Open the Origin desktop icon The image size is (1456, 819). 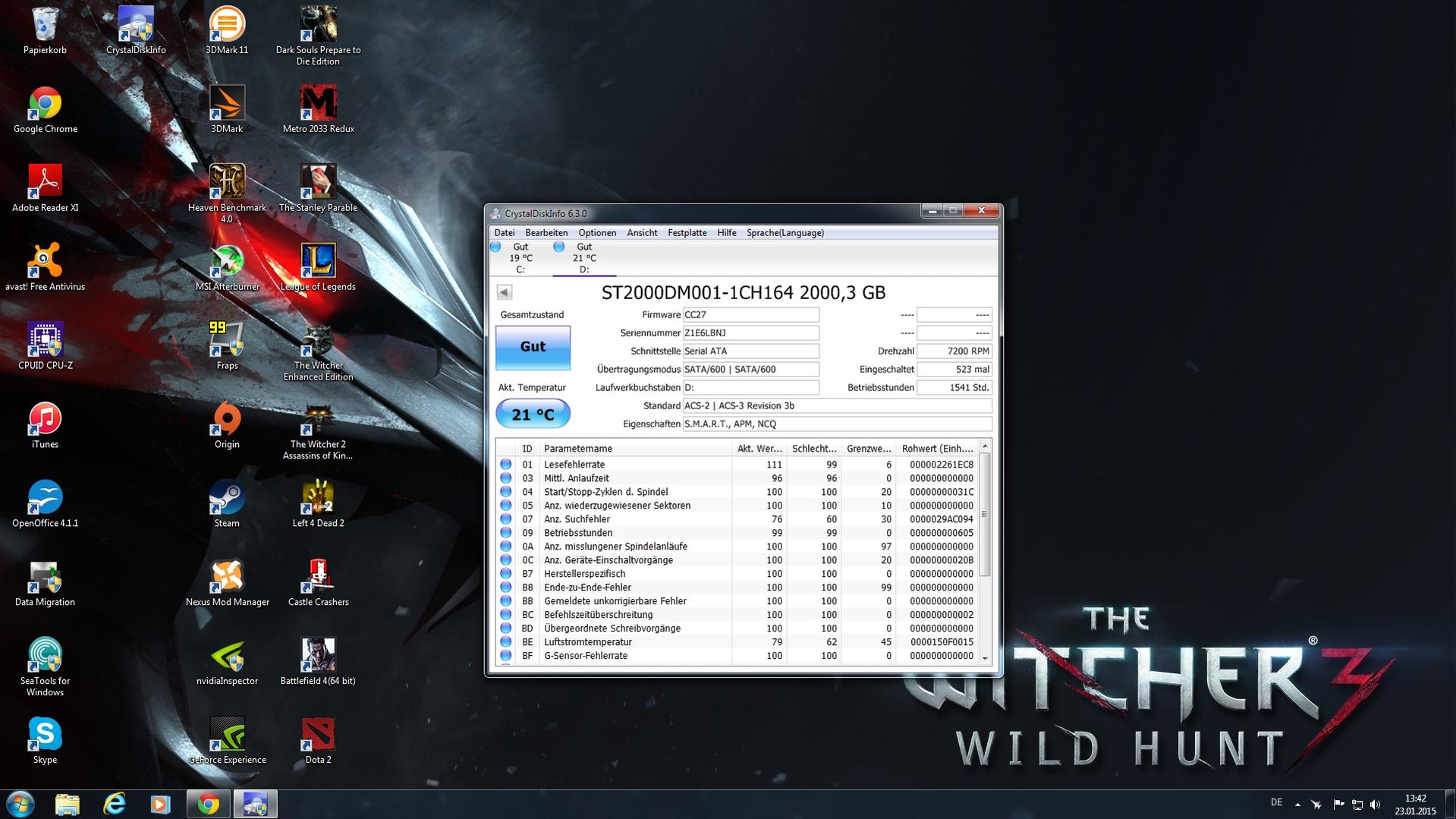227,425
